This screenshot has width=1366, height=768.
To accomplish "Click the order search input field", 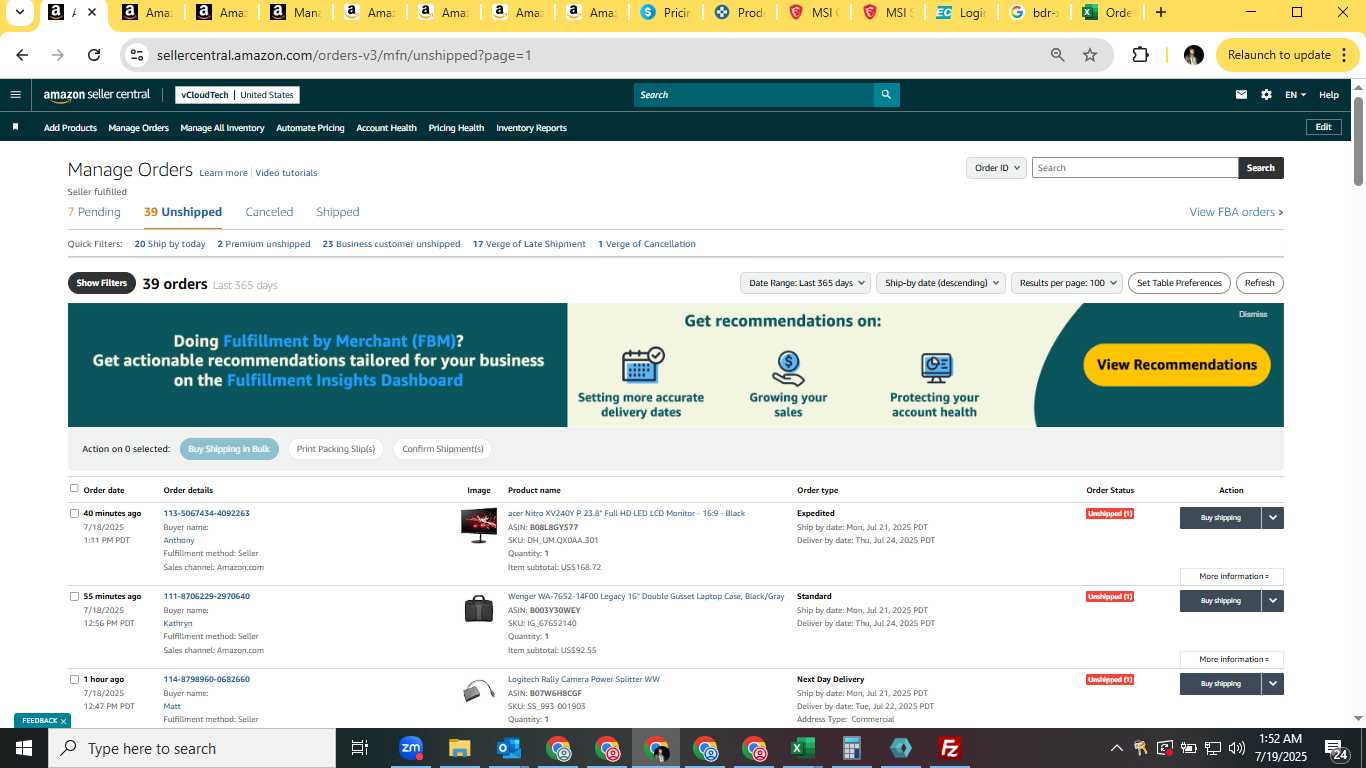I will point(1135,168).
